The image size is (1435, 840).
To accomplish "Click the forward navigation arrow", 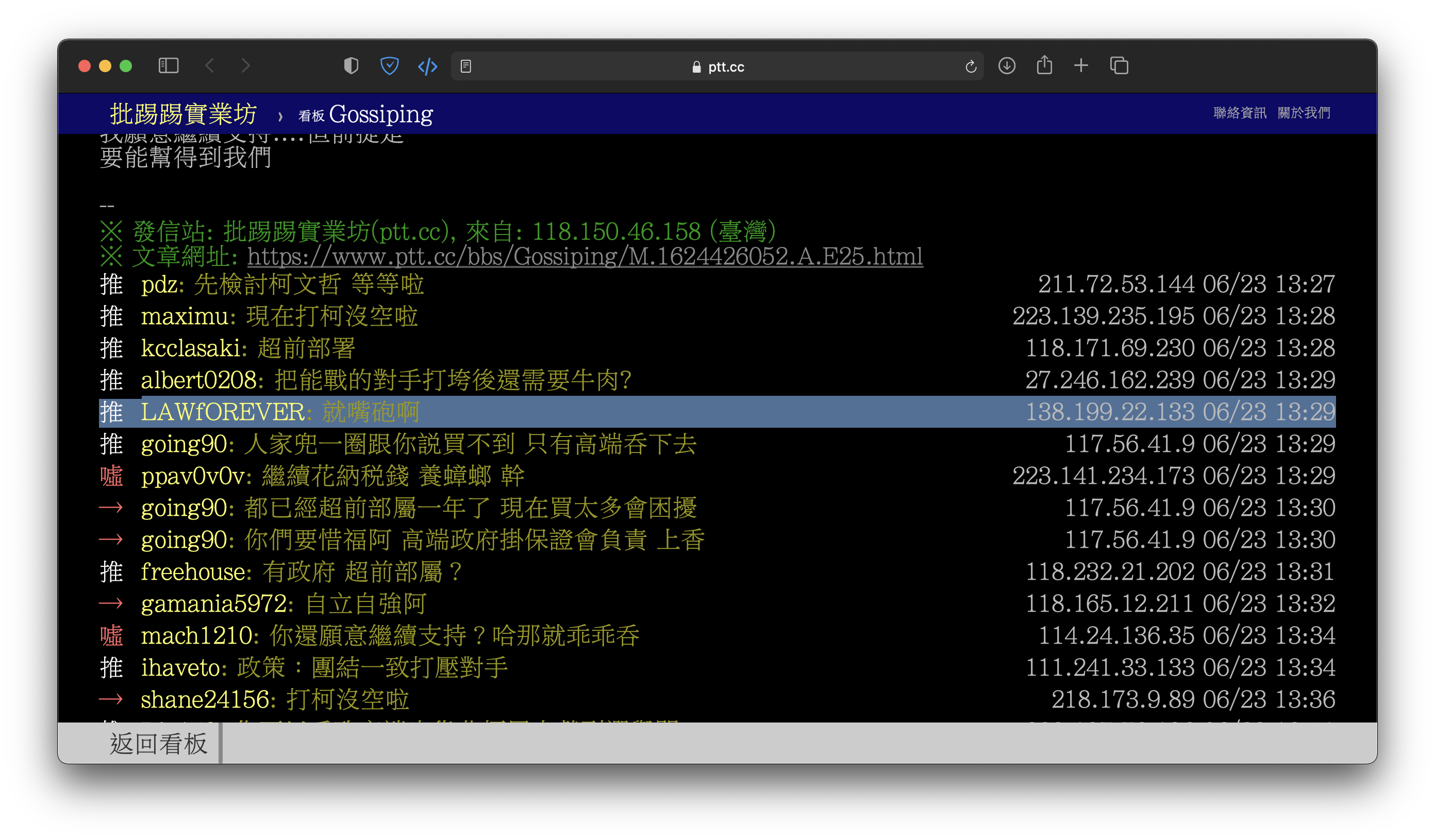I will [245, 66].
